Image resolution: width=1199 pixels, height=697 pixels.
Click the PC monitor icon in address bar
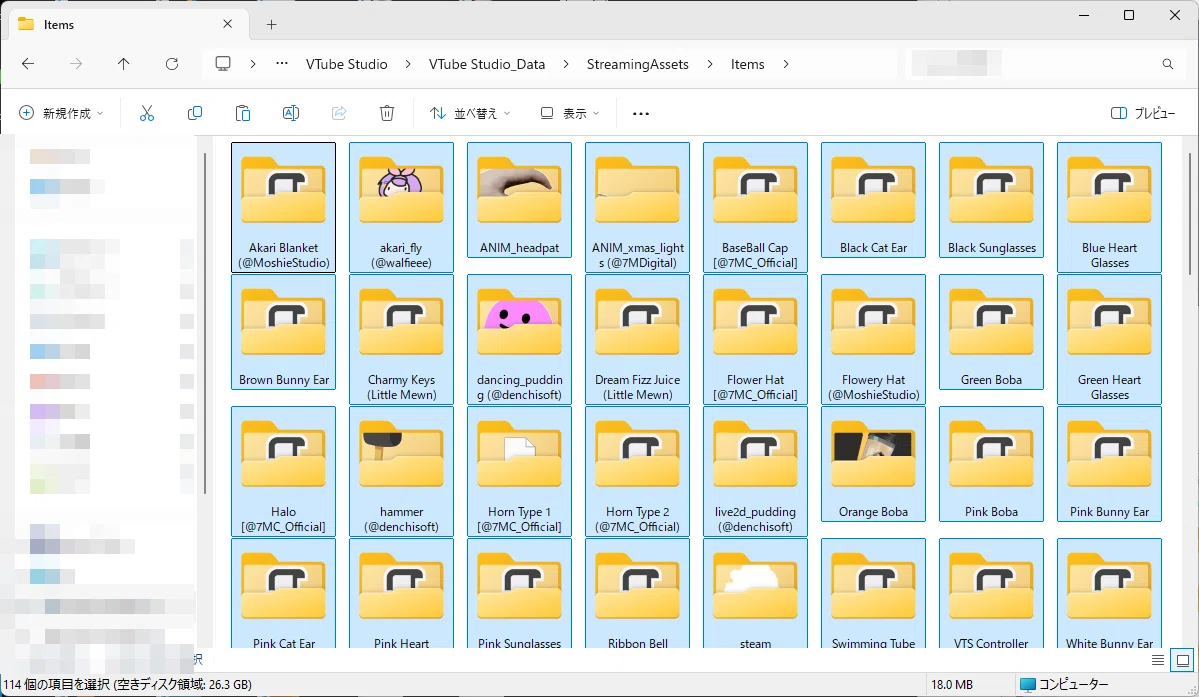coord(223,63)
